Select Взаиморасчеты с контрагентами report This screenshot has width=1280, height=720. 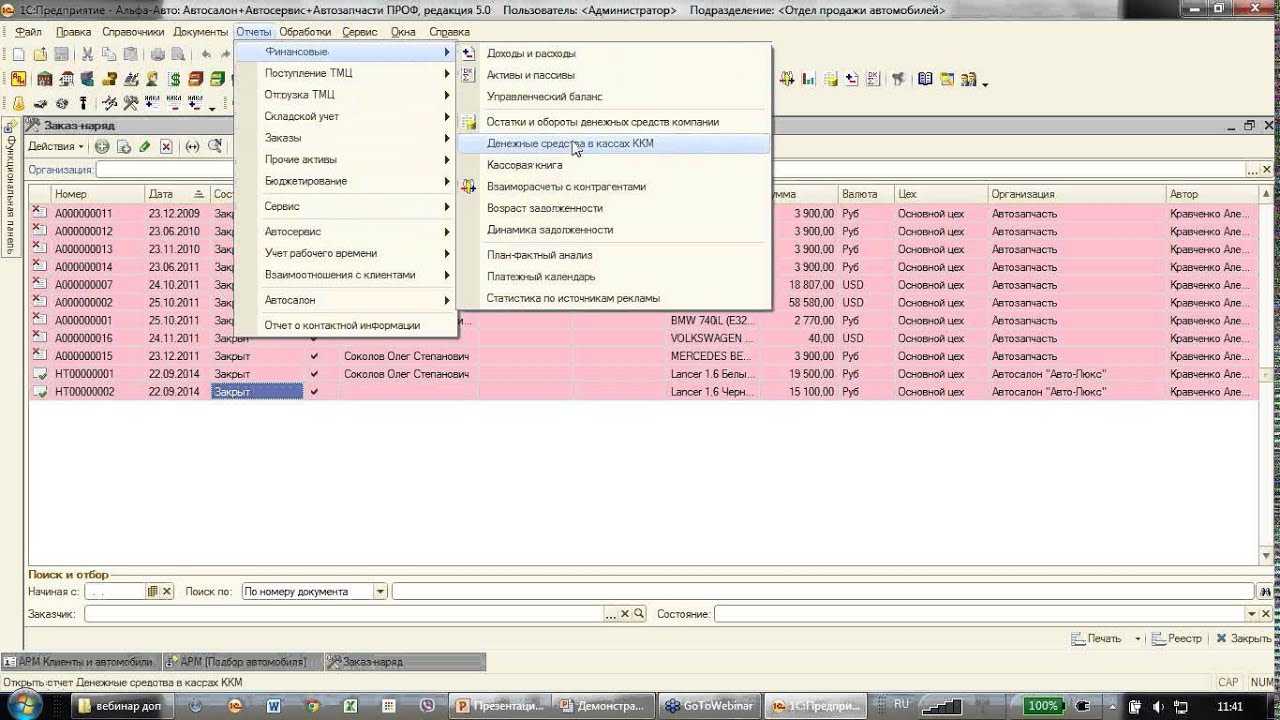[x=614, y=187]
